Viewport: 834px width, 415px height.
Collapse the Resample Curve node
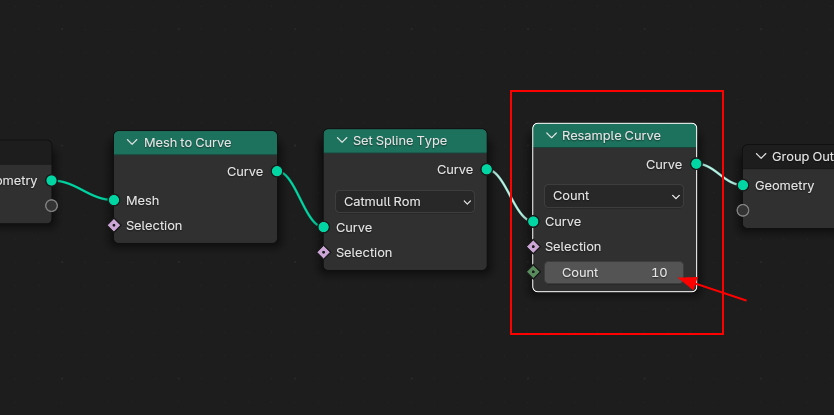(551, 136)
